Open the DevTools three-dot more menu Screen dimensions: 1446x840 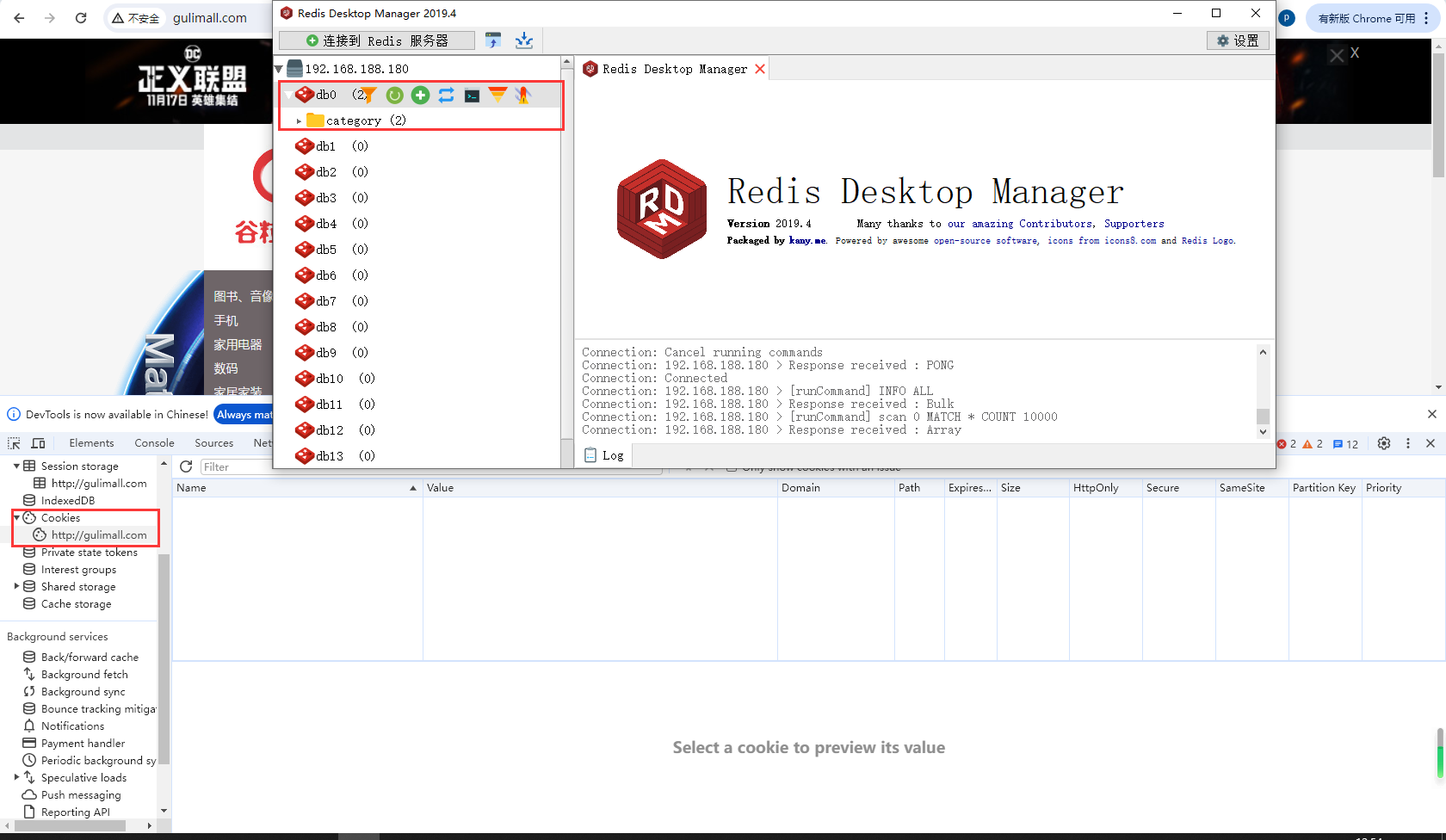[x=1408, y=443]
